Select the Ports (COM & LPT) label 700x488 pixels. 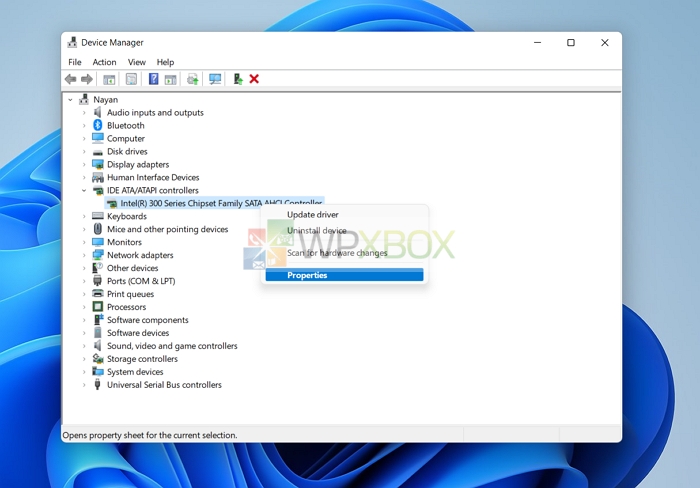pos(141,281)
